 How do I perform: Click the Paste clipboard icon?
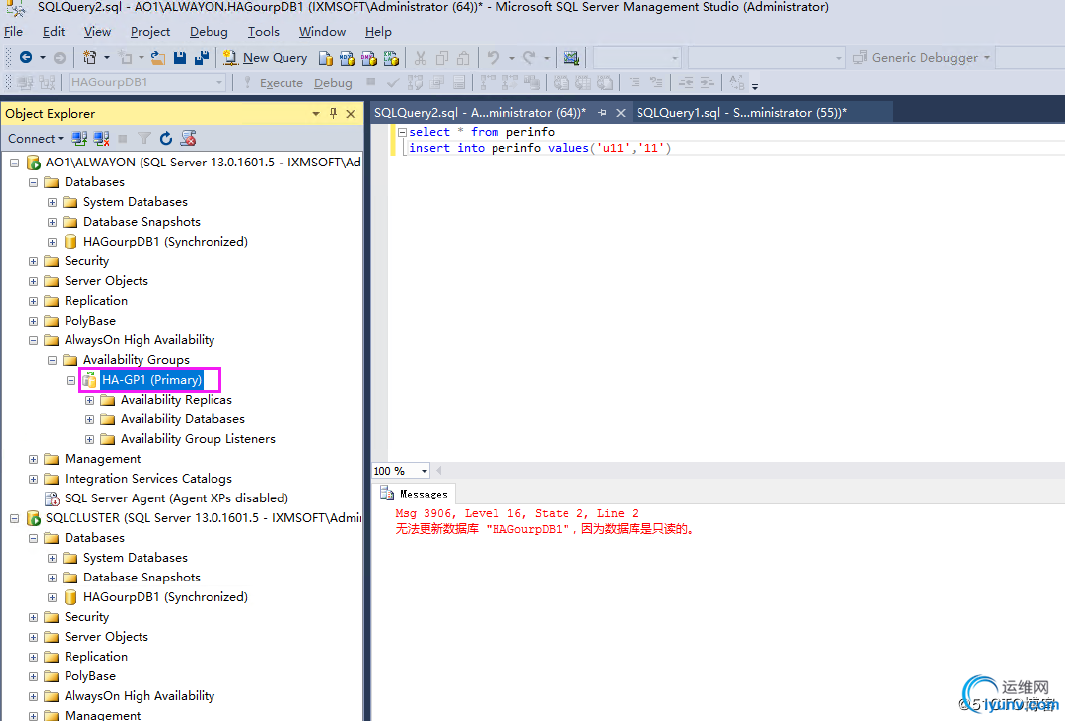click(463, 58)
